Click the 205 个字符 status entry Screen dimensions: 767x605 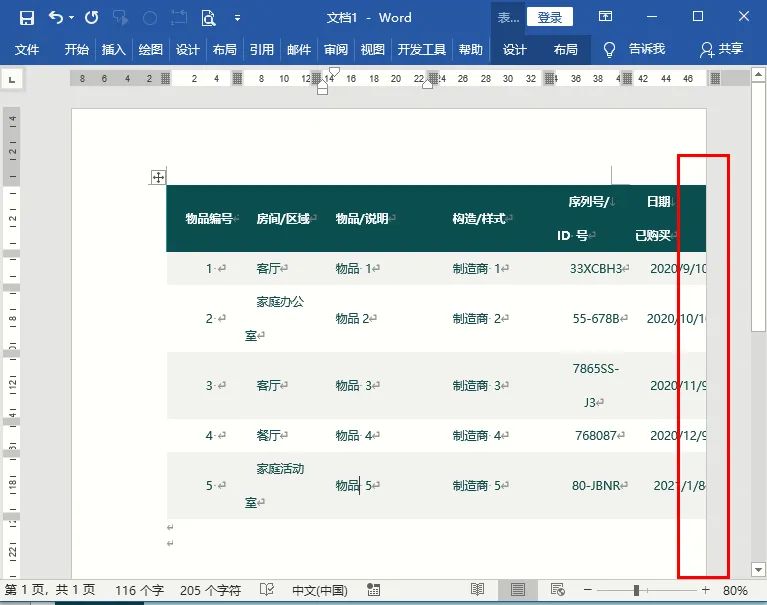tap(210, 590)
